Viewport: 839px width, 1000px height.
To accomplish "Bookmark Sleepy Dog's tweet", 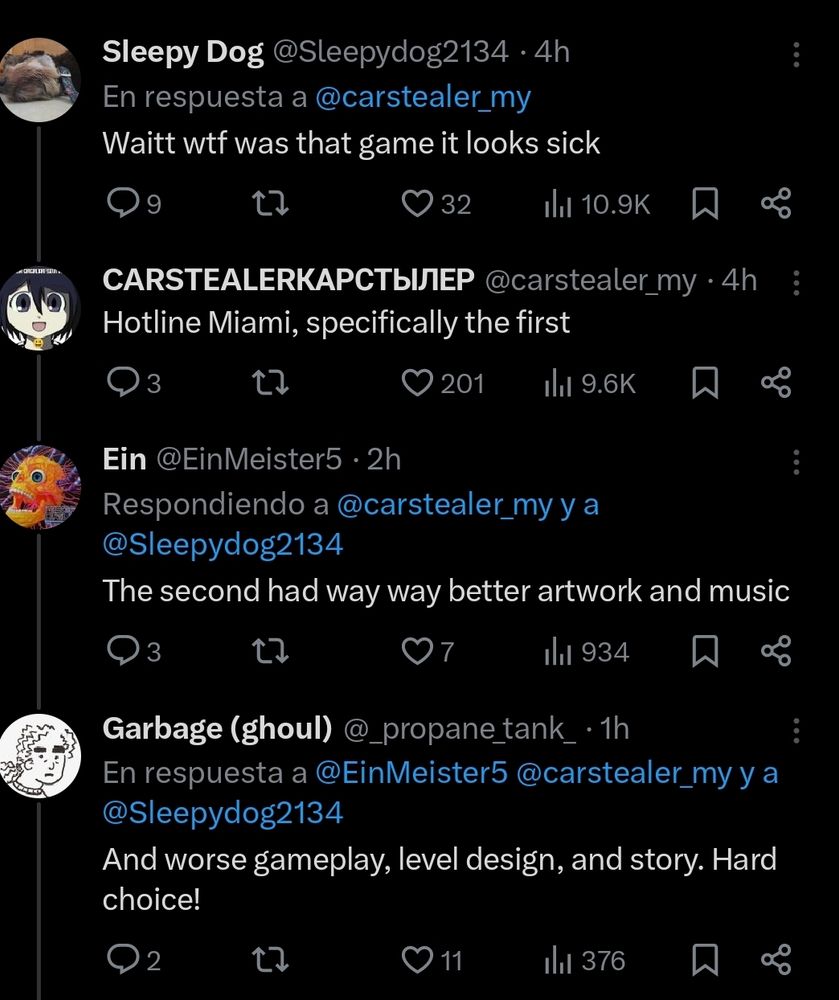I will 705,203.
